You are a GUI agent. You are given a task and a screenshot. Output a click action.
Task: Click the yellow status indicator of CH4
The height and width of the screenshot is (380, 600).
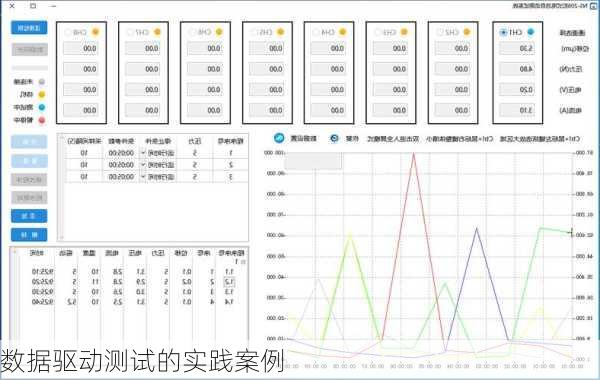[x=343, y=32]
